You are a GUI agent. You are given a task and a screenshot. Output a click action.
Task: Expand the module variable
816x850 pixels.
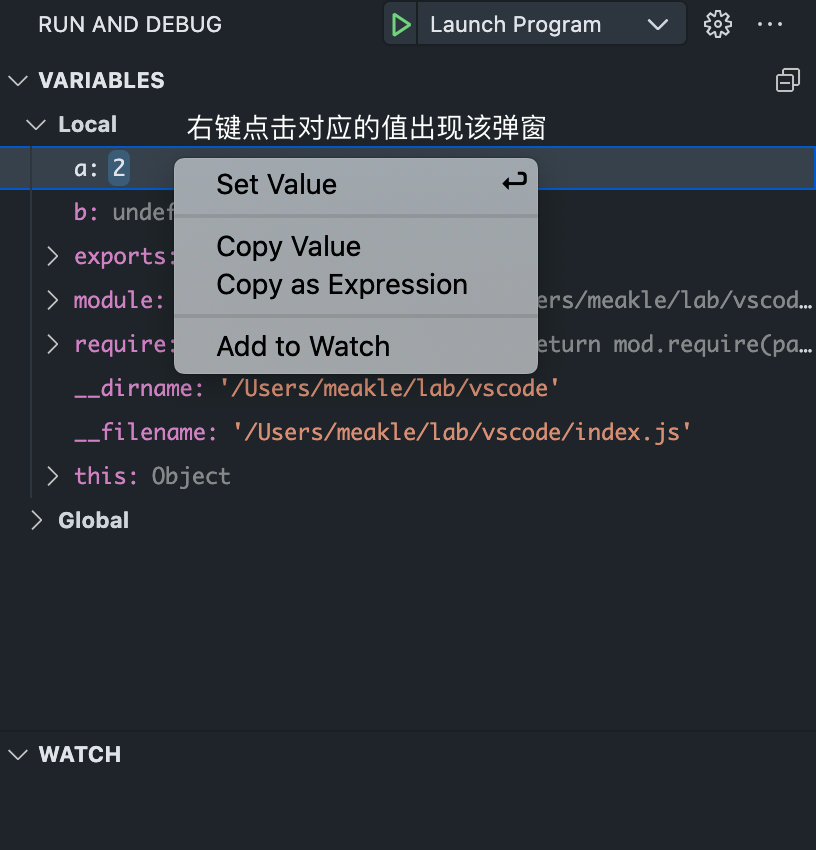tap(54, 301)
